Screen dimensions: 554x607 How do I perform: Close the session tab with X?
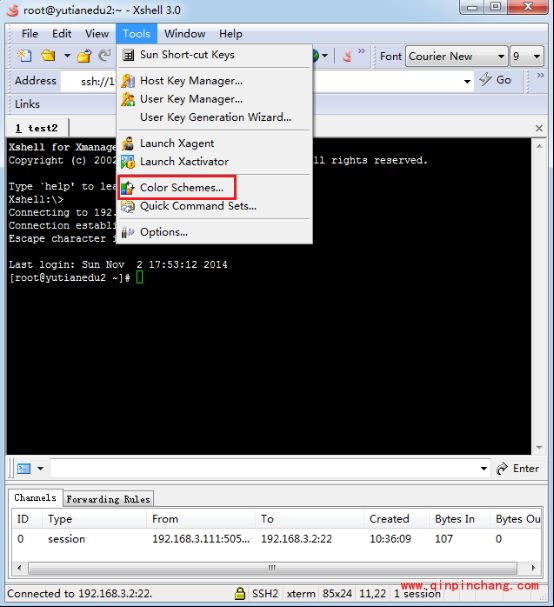point(539,128)
